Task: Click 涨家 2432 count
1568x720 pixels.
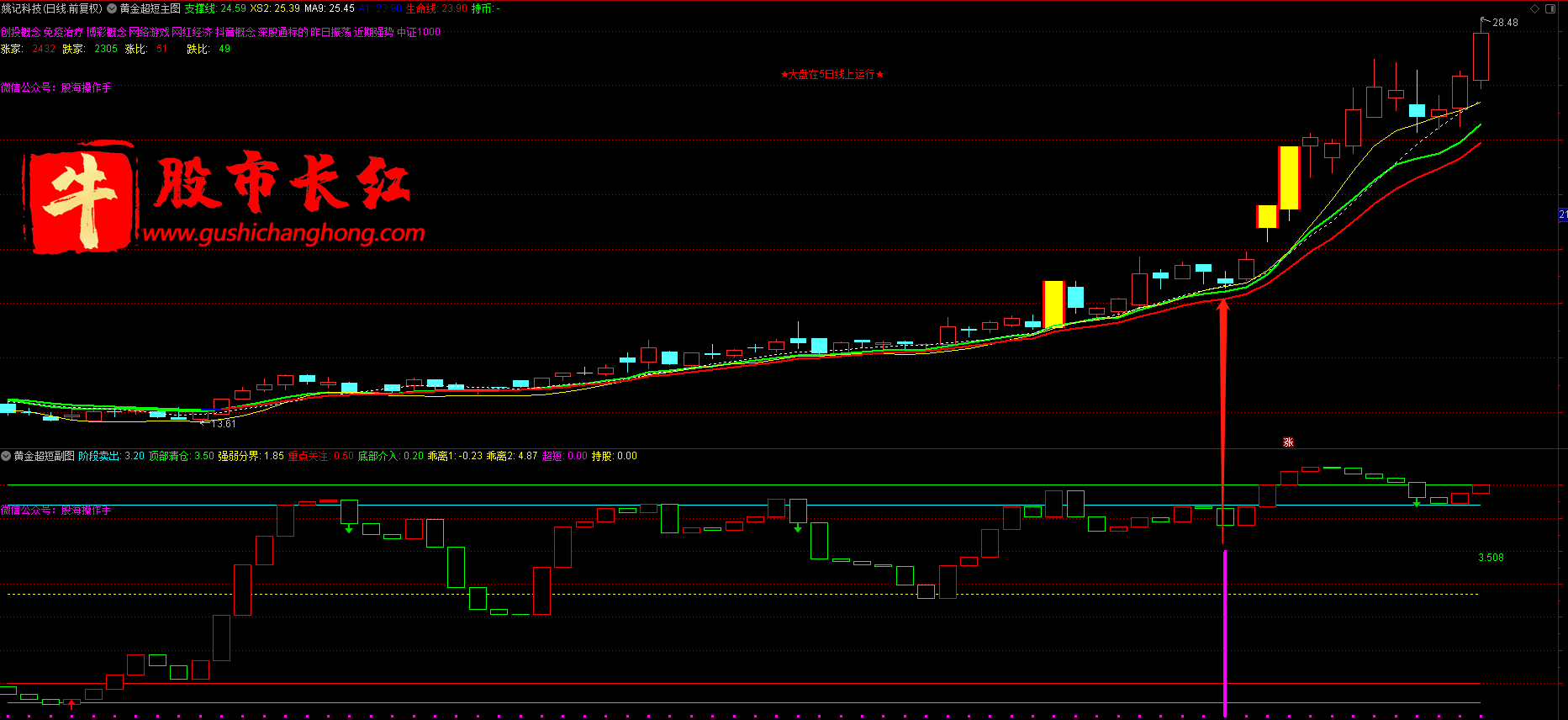Action: tap(29, 49)
